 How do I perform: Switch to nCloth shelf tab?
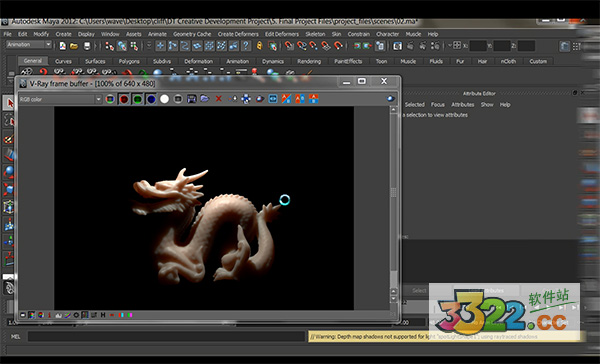(508, 61)
